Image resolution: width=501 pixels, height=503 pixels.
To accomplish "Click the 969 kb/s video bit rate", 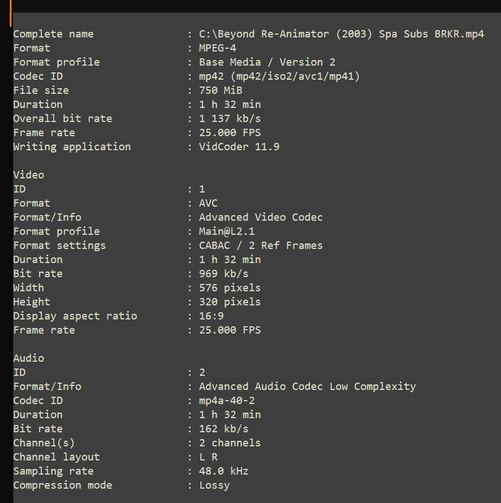I will (224, 274).
